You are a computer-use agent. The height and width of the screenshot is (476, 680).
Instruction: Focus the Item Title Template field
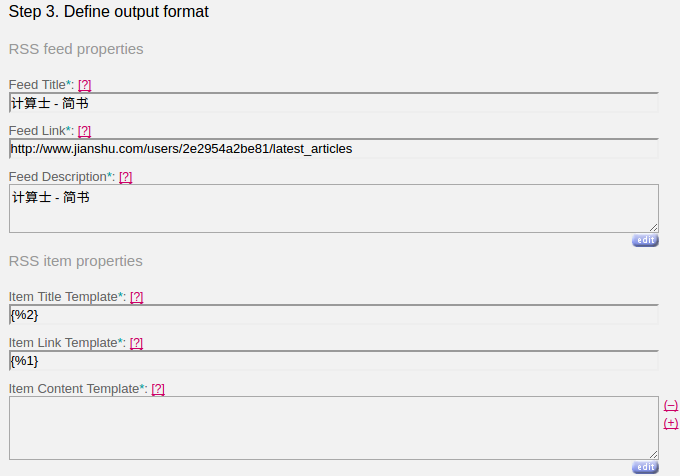coord(334,315)
